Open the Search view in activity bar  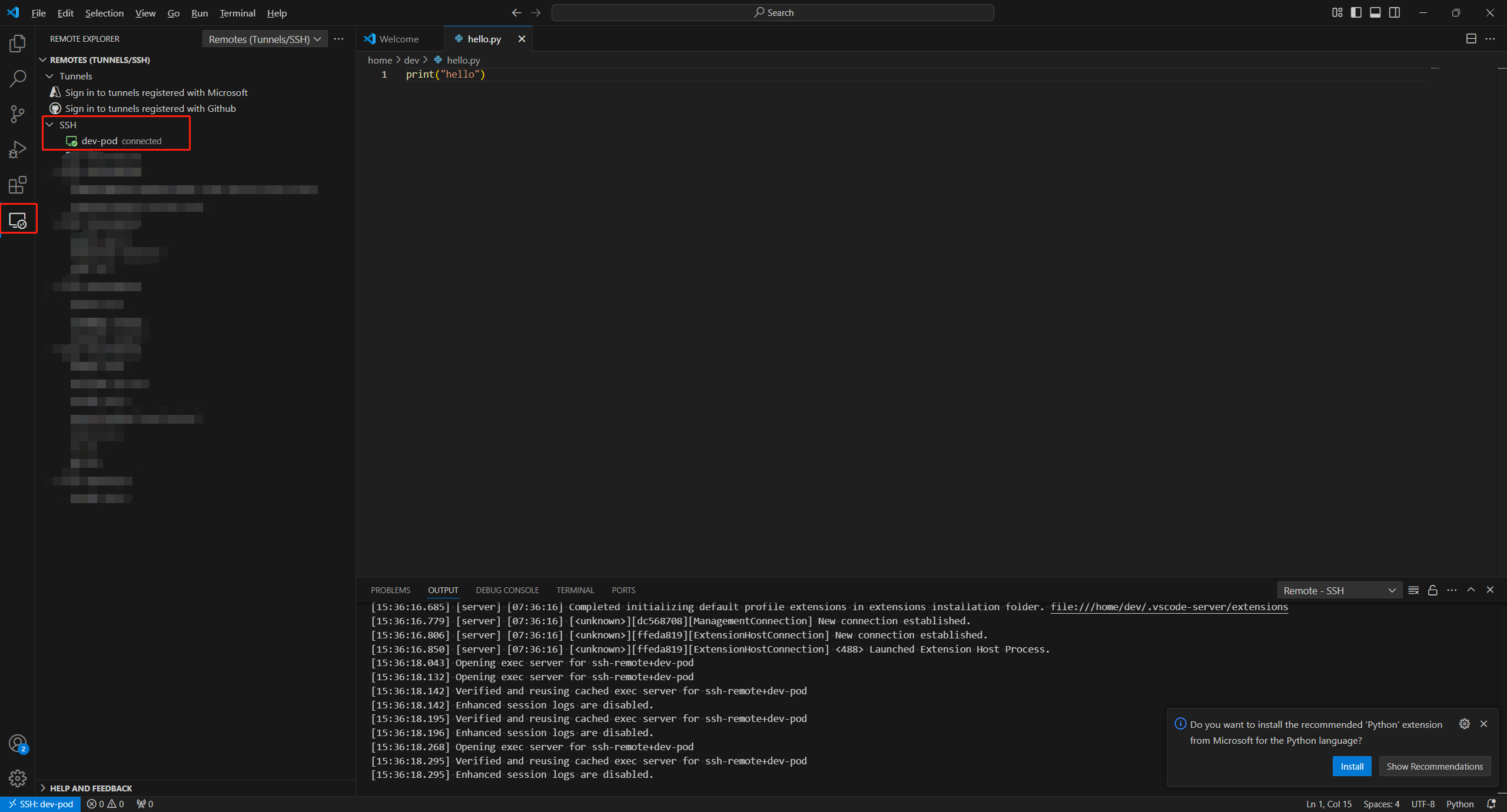point(18,78)
